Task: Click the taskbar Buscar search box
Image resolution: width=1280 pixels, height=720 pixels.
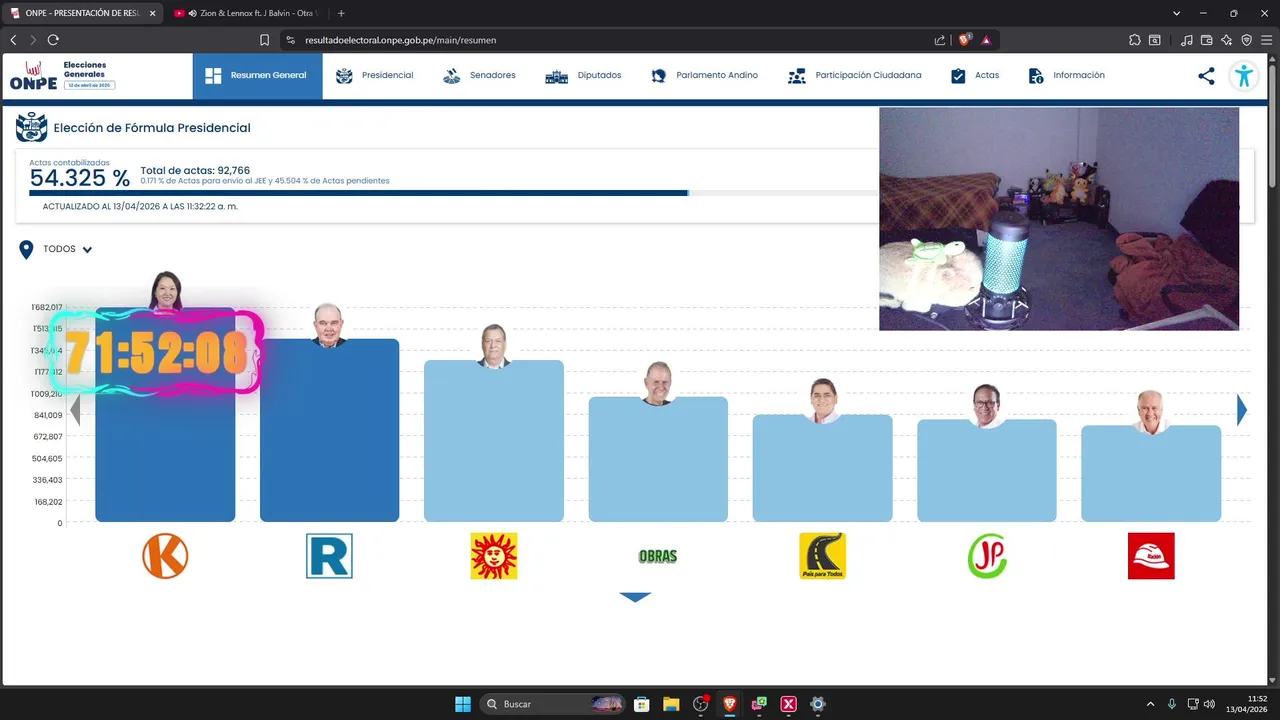Action: coord(553,704)
